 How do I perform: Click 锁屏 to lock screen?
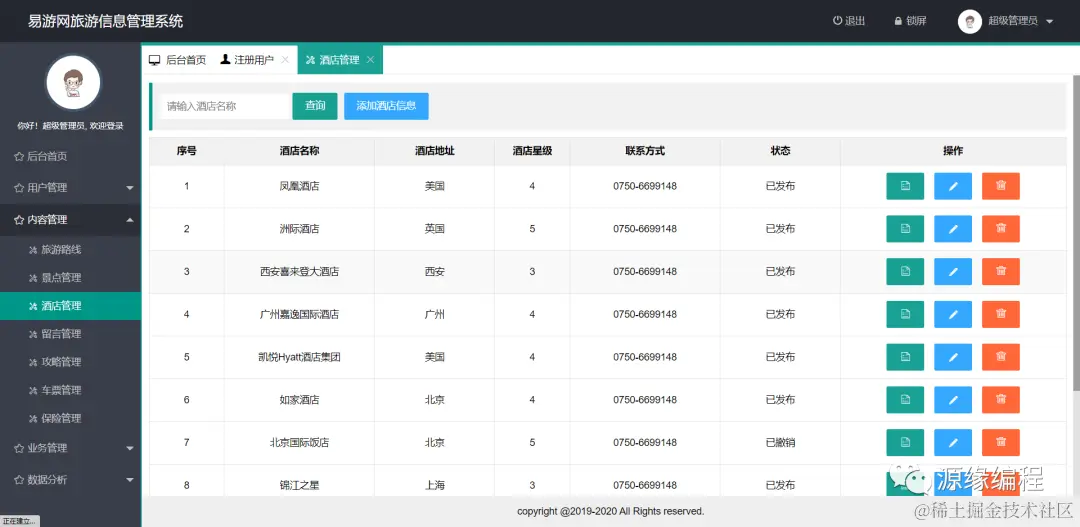910,21
